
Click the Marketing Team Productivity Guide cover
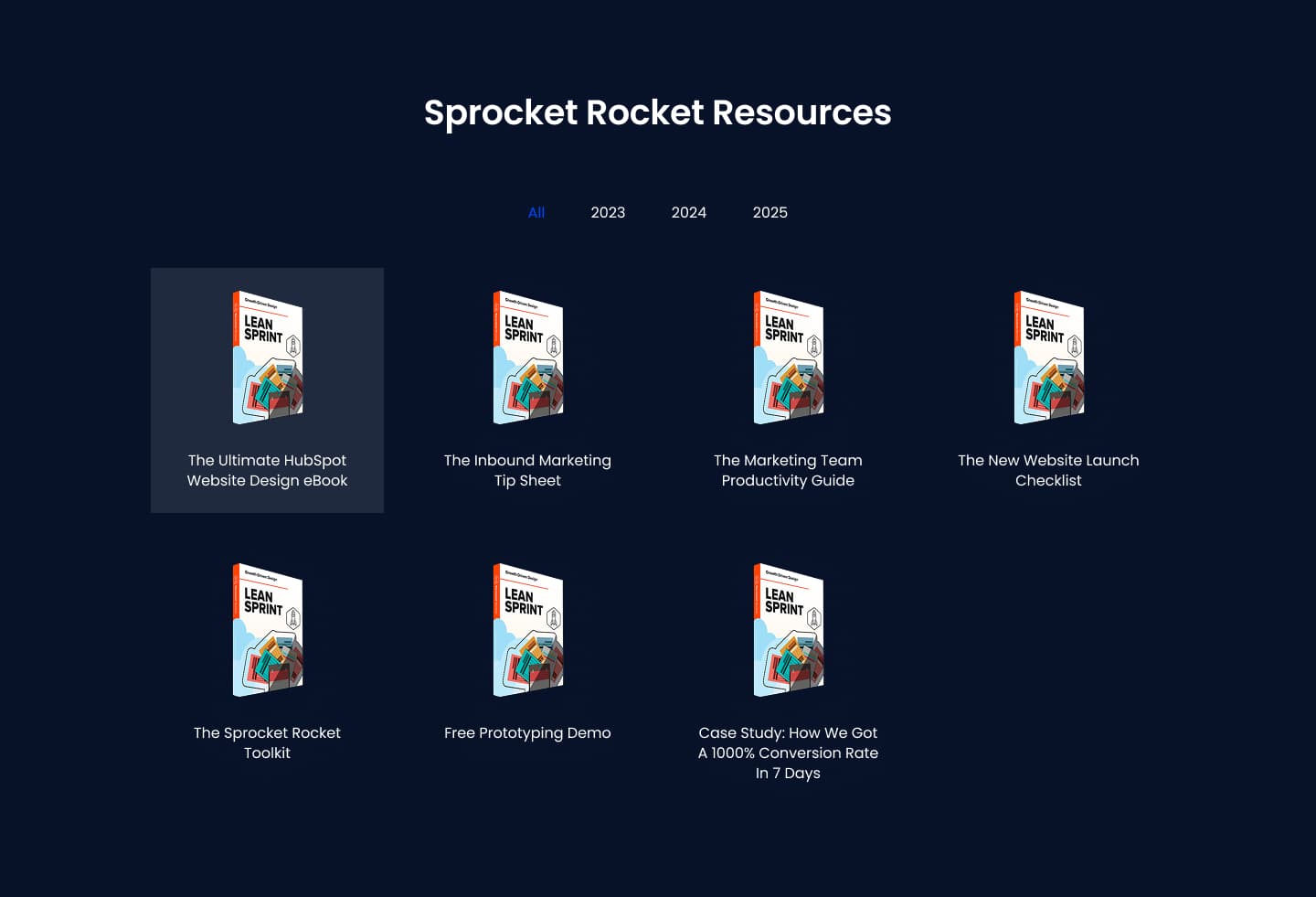(x=788, y=358)
